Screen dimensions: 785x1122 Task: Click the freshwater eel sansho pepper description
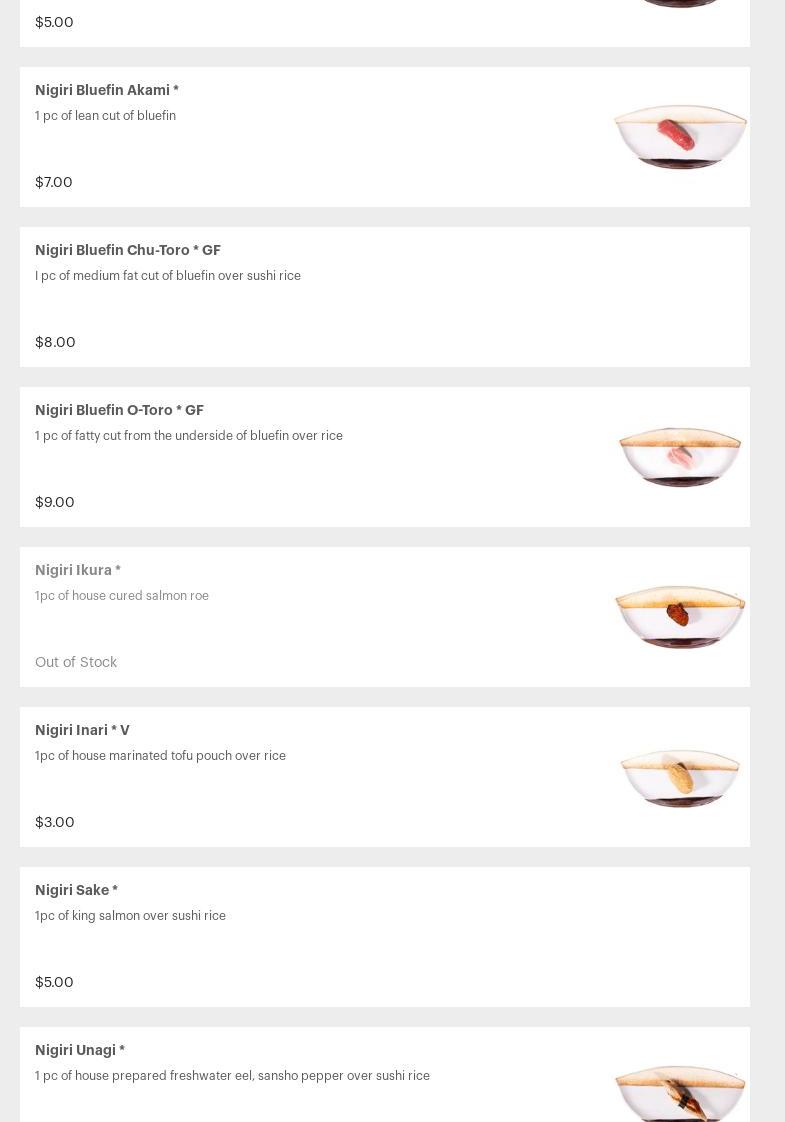pos(232,1076)
